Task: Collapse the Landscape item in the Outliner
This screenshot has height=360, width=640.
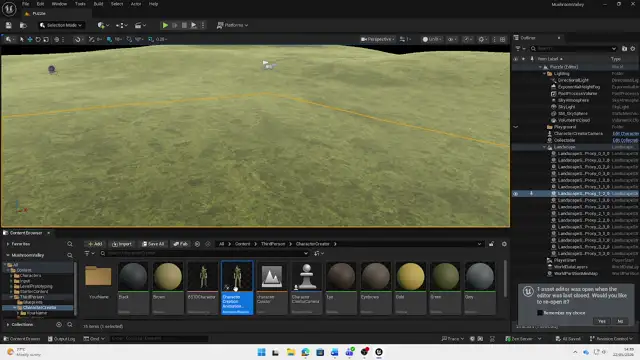Action: pyautogui.click(x=544, y=147)
